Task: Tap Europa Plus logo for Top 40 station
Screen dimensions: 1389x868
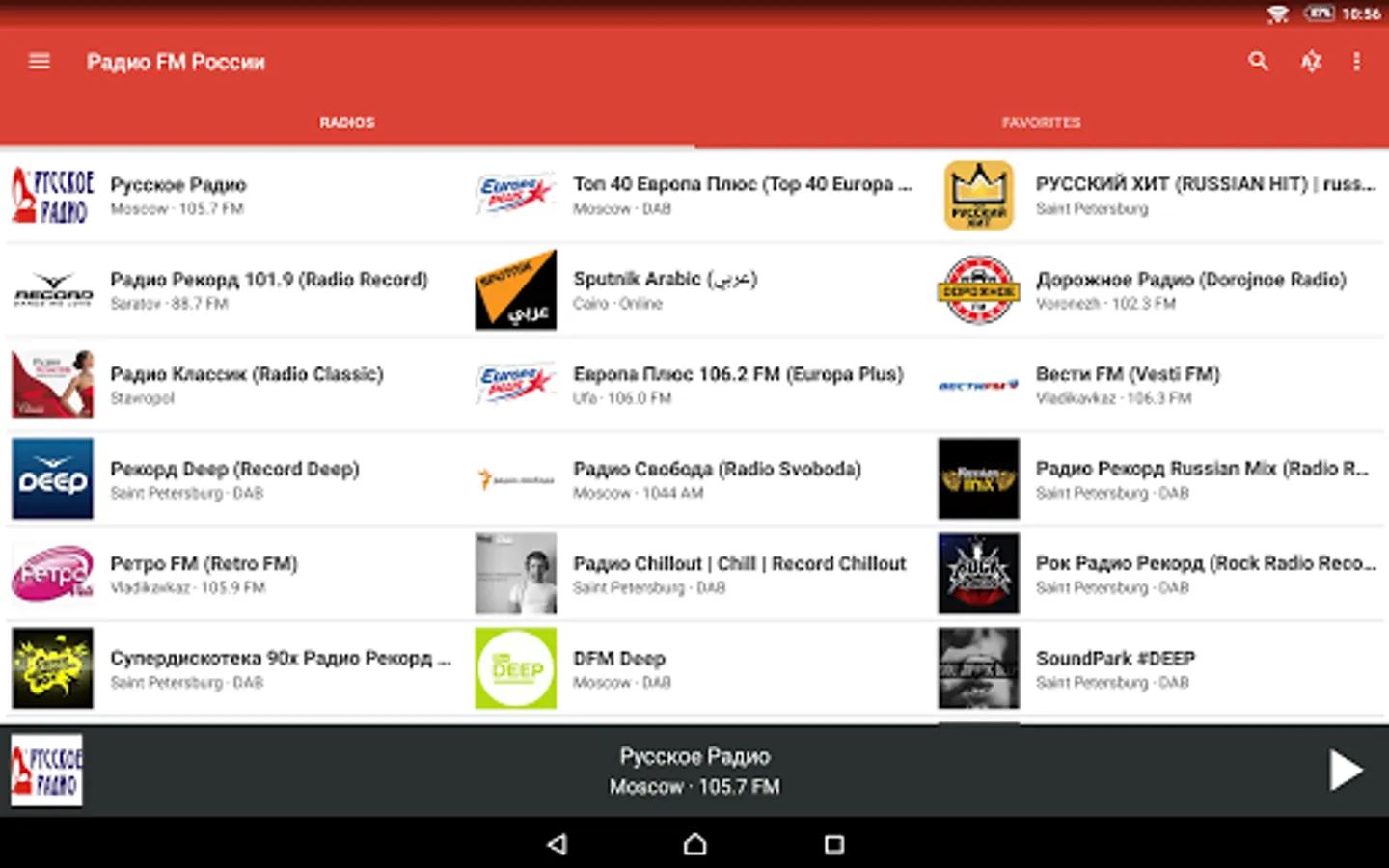Action: [x=516, y=195]
